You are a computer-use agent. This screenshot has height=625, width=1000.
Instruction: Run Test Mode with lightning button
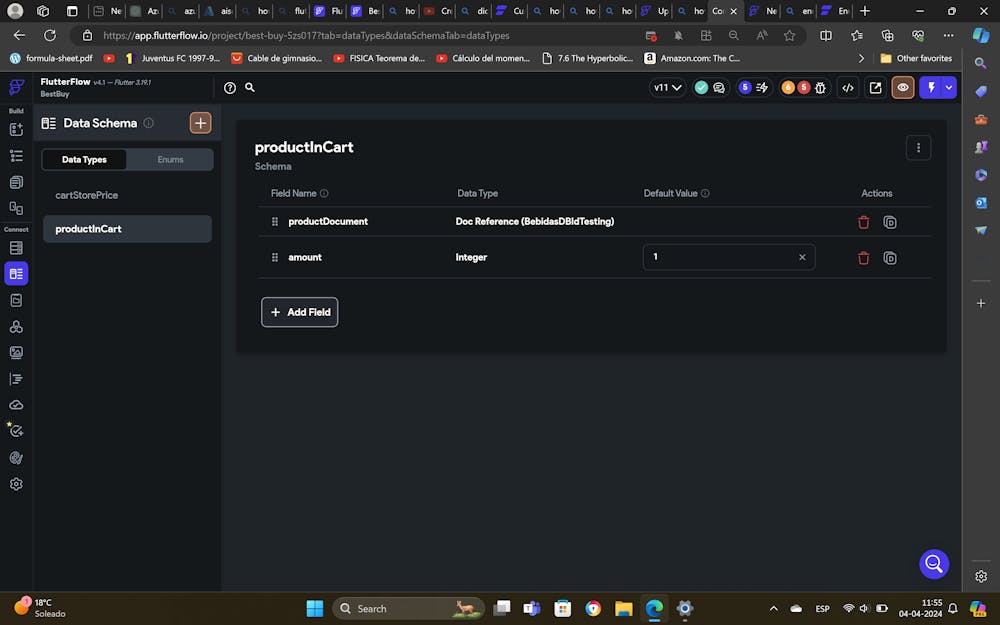(931, 88)
